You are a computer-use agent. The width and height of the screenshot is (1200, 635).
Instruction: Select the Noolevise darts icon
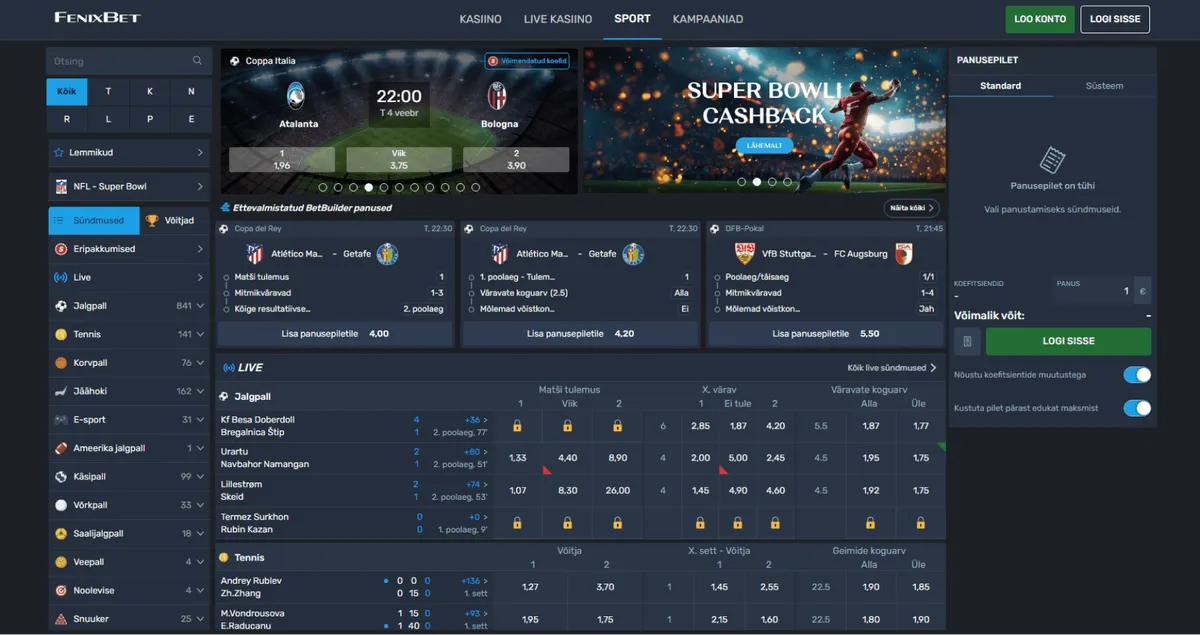(x=61, y=590)
